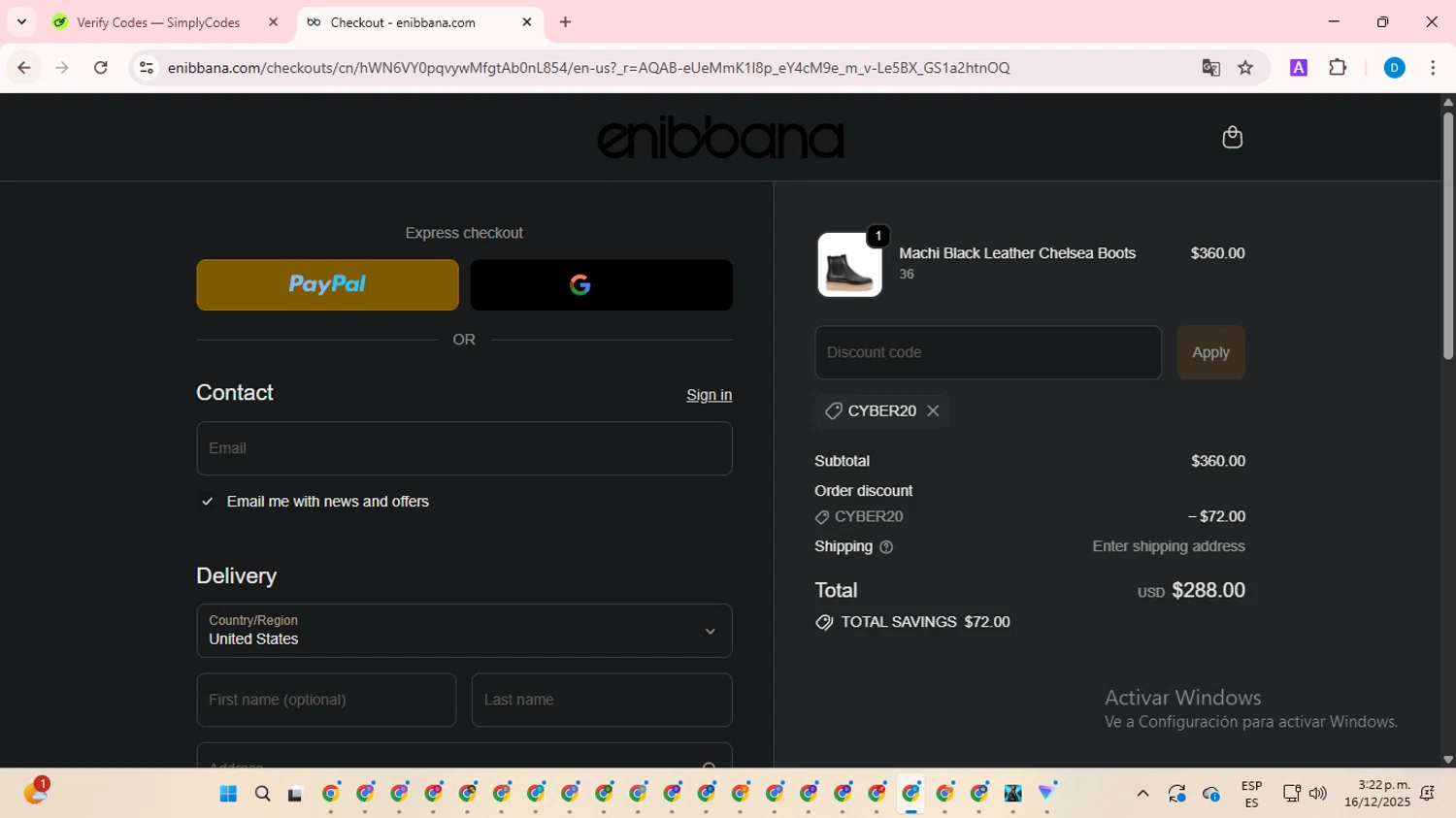Screen dimensions: 1456x818
Task: Click the browser forward arrow
Action: 62,68
